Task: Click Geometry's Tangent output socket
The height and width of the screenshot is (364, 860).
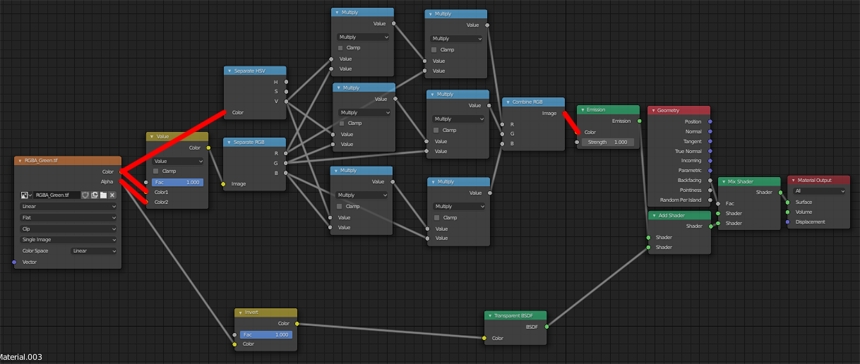Action: [x=710, y=141]
